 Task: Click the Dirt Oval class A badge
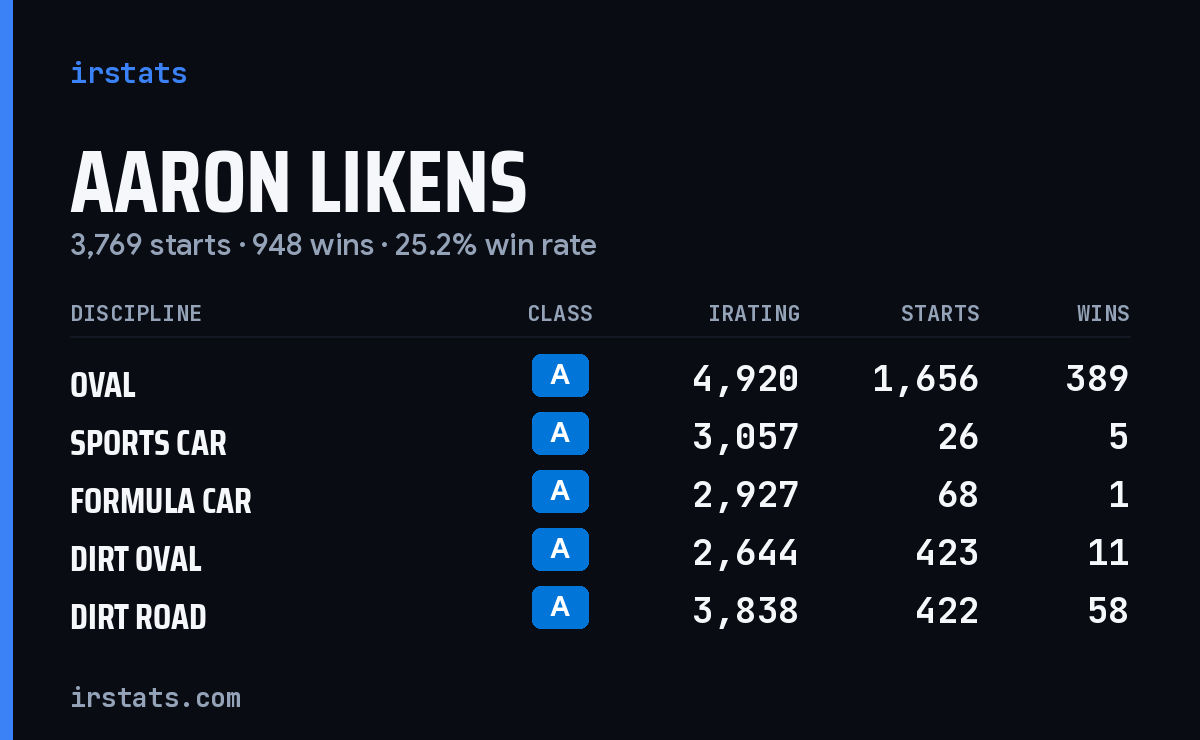(x=560, y=549)
